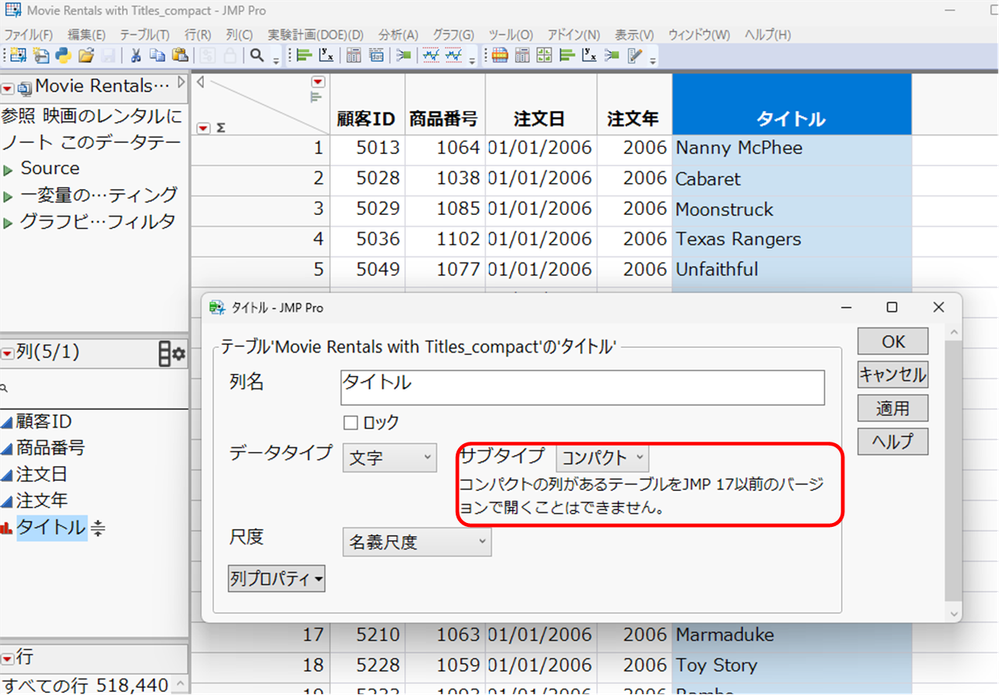The width and height of the screenshot is (999, 695).
Task: Click the Search magnifier icon
Action: [257, 55]
